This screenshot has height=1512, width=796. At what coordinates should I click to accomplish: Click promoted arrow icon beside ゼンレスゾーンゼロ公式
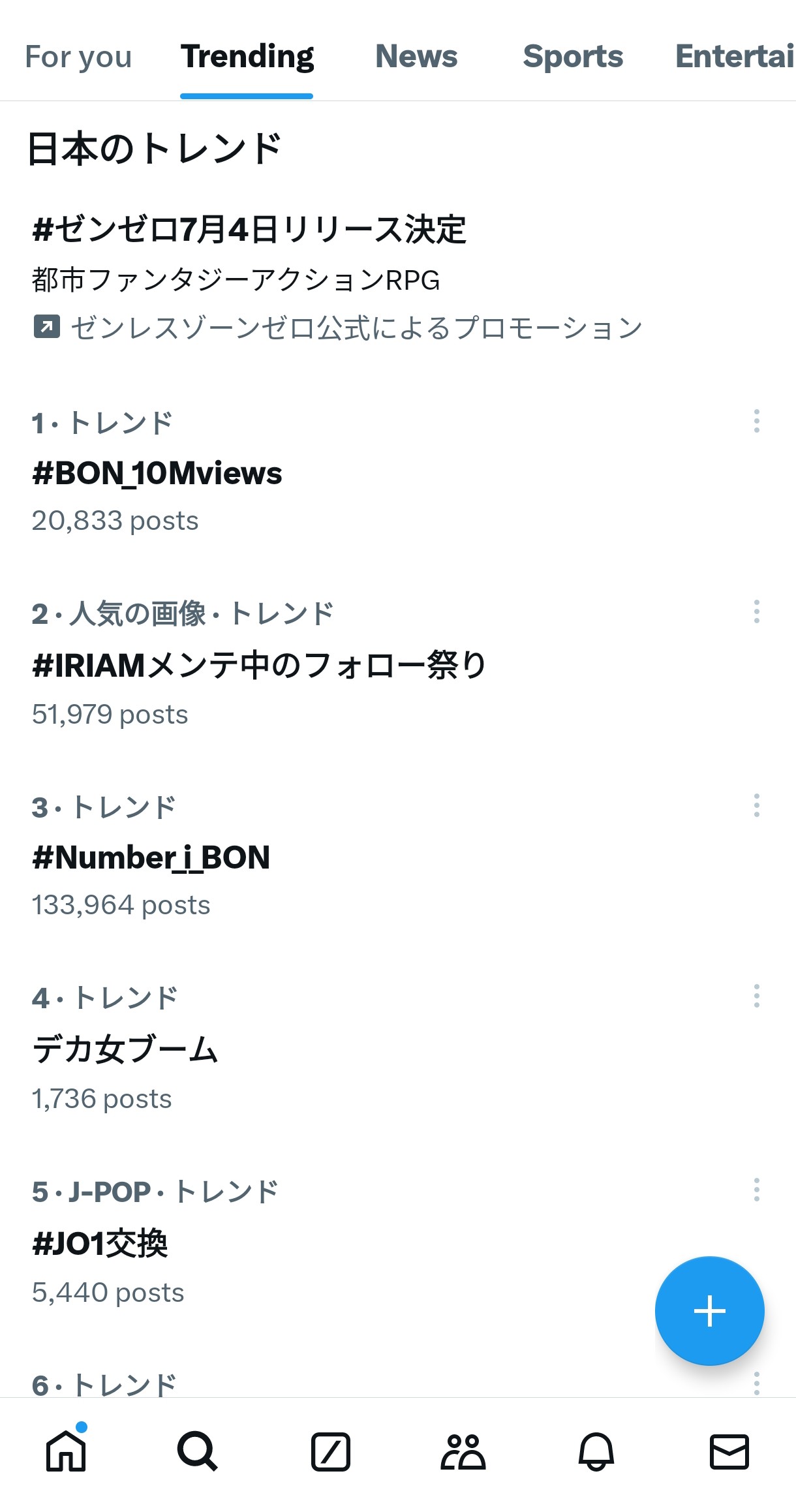click(x=46, y=327)
